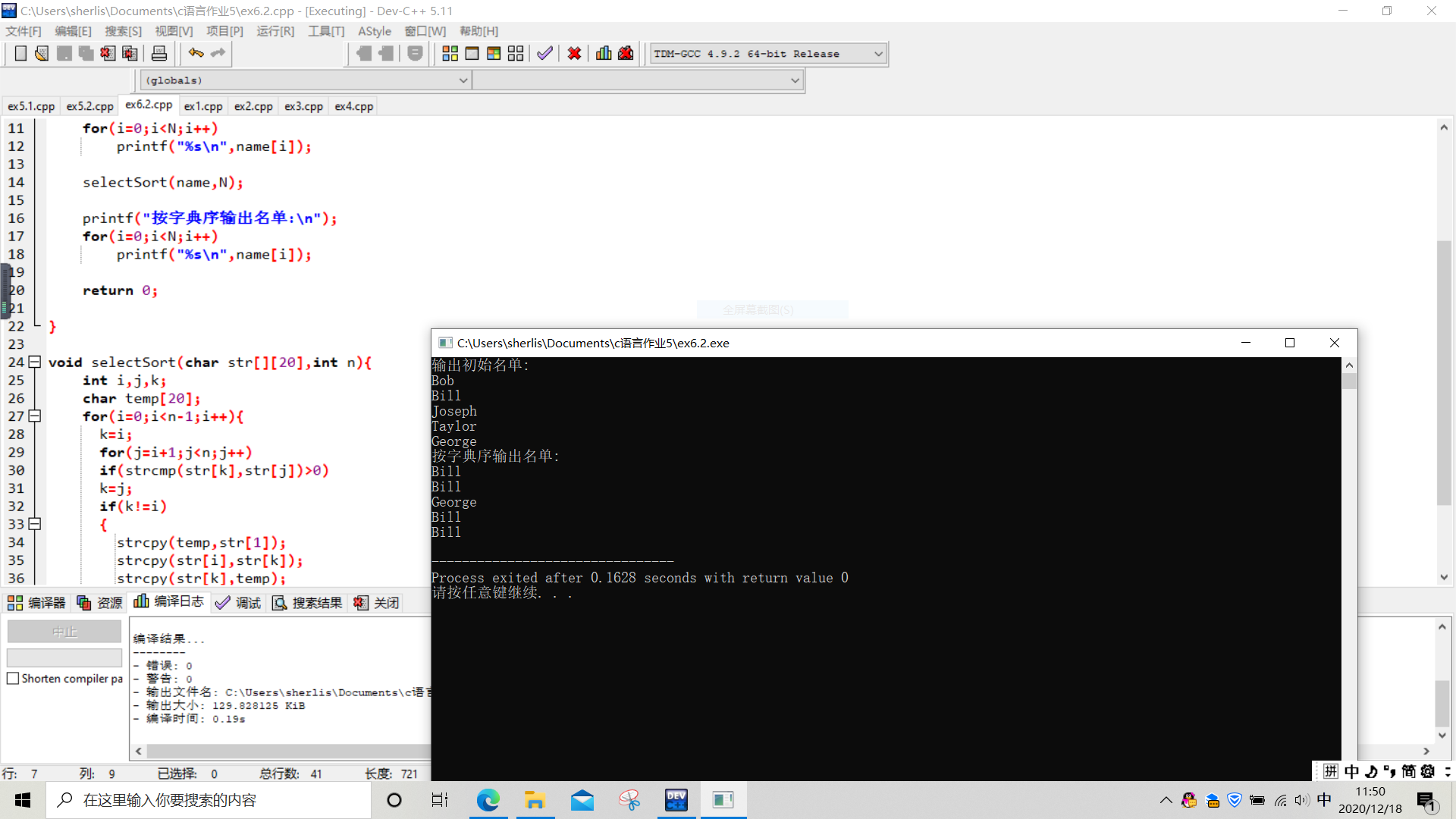1456x819 pixels.
Task: Click the Profile analysis bar chart icon
Action: pyautogui.click(x=604, y=54)
